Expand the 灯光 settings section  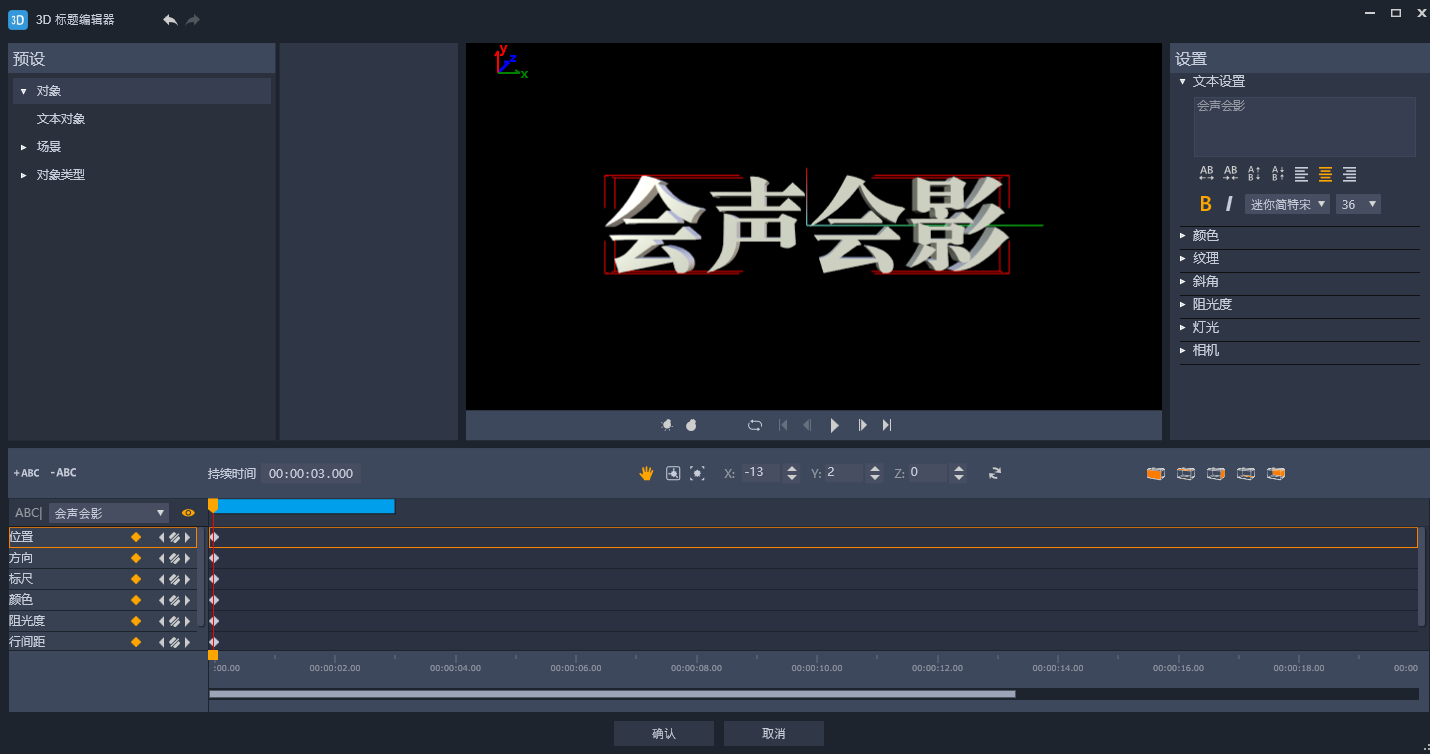(1182, 328)
